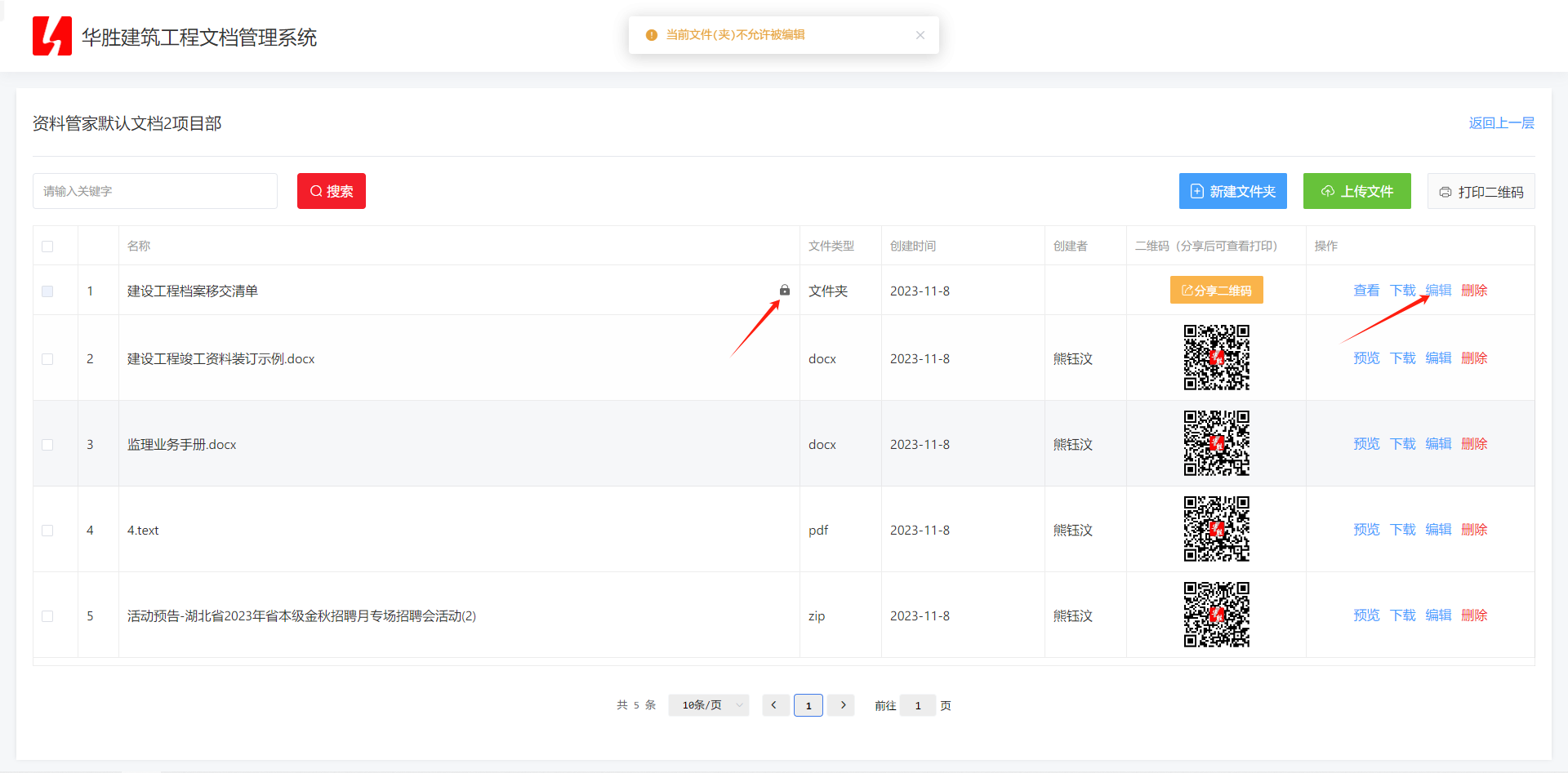Click 编辑 for 活动预告 zip row

(x=1439, y=615)
